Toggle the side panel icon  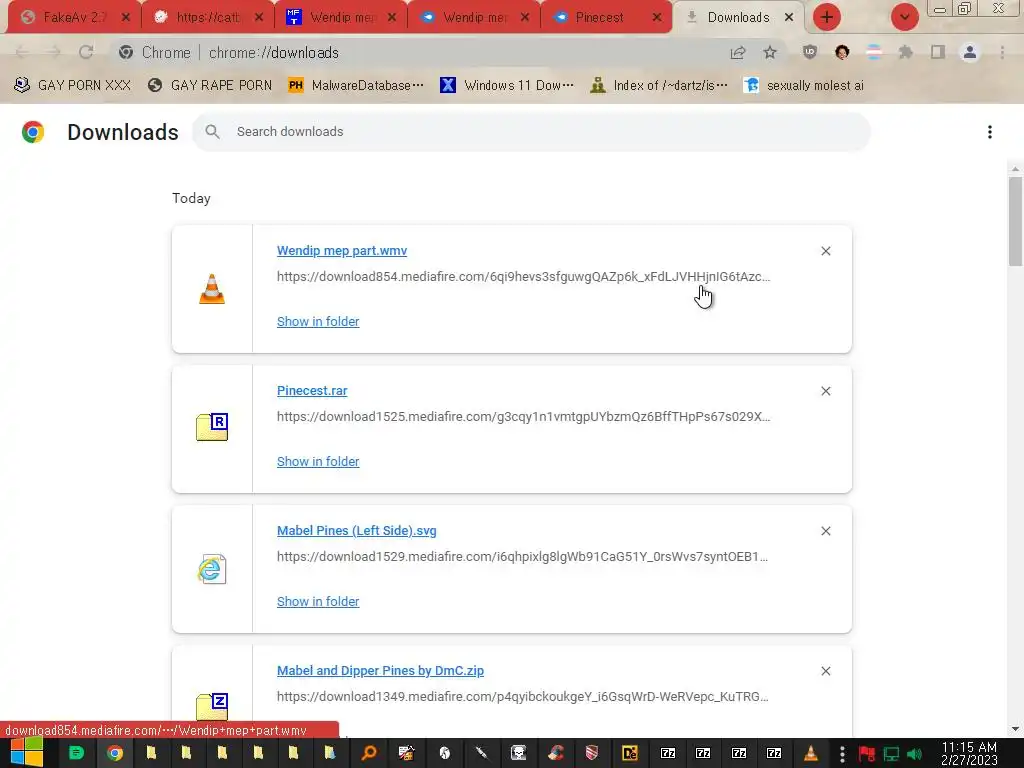(x=938, y=52)
